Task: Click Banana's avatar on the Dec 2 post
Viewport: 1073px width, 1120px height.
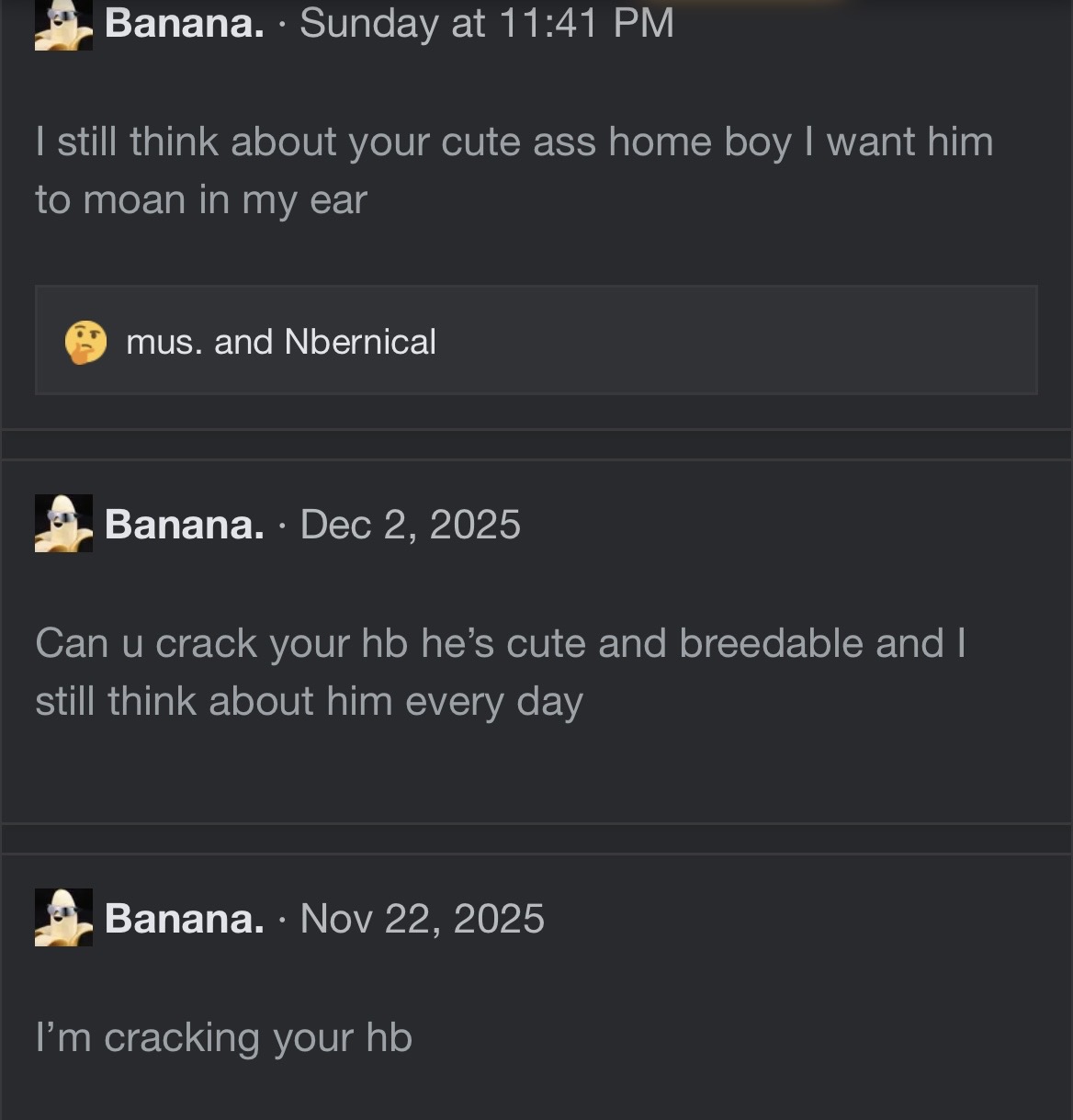Action: coord(63,524)
